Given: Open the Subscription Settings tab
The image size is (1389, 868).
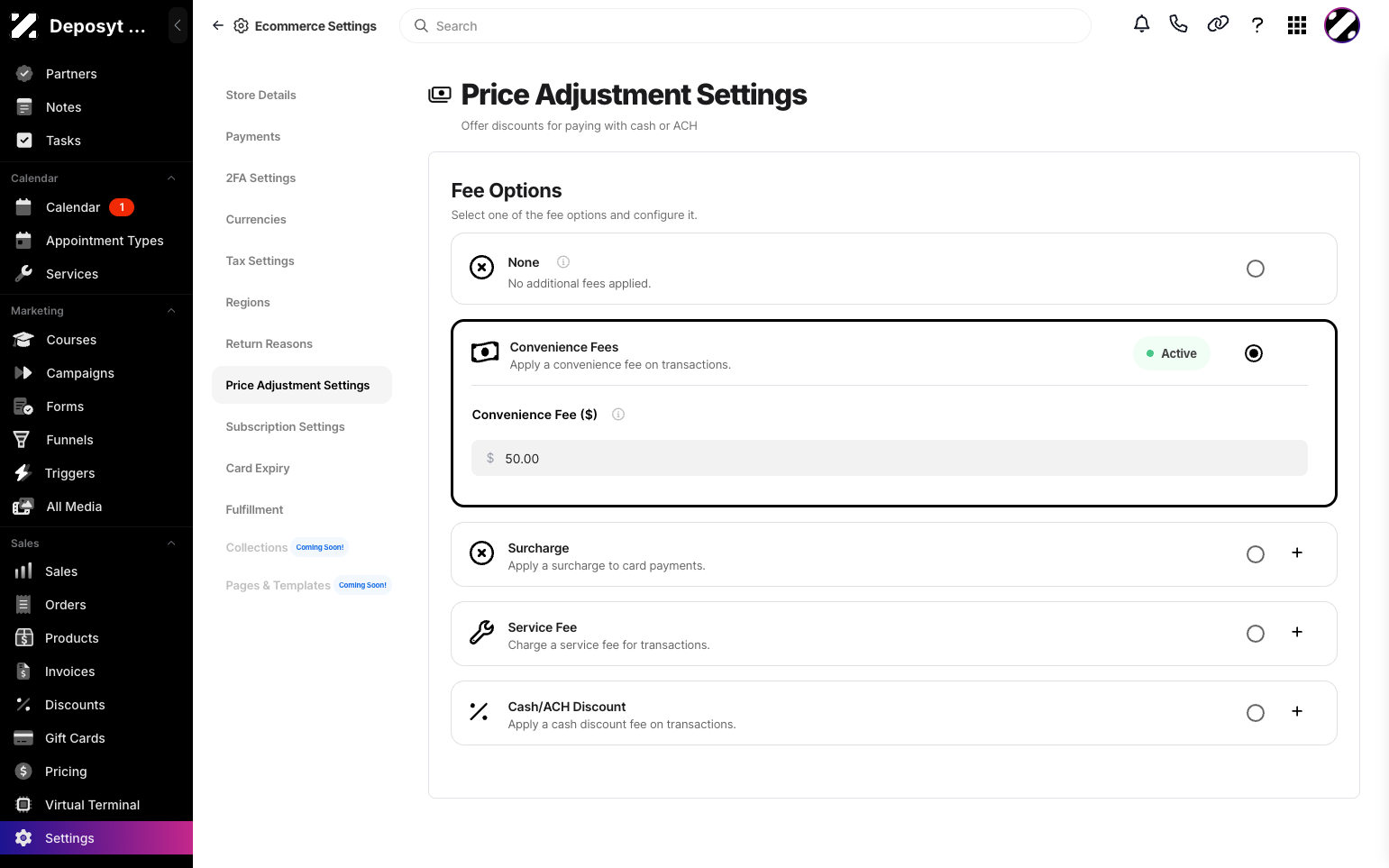Looking at the screenshot, I should tap(286, 426).
